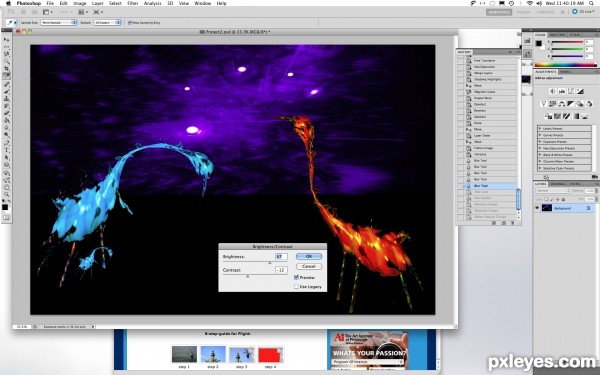Image resolution: width=600 pixels, height=375 pixels.
Task: Select the Move tool in the toolbox
Action: 6,39
